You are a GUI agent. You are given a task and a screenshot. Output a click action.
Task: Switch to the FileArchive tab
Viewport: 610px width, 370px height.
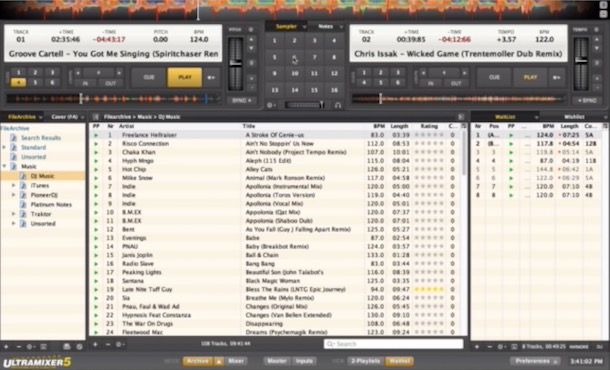[22, 117]
